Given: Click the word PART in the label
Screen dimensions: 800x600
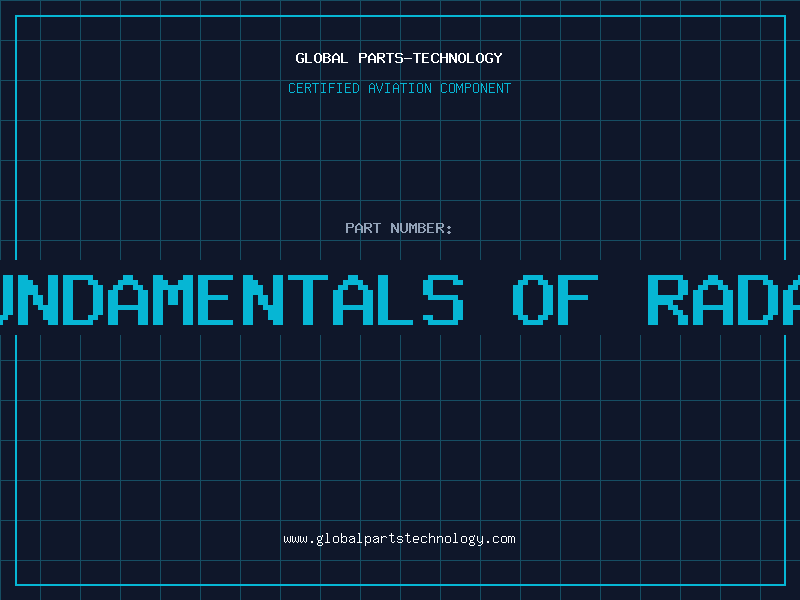Looking at the screenshot, I should click(363, 228).
